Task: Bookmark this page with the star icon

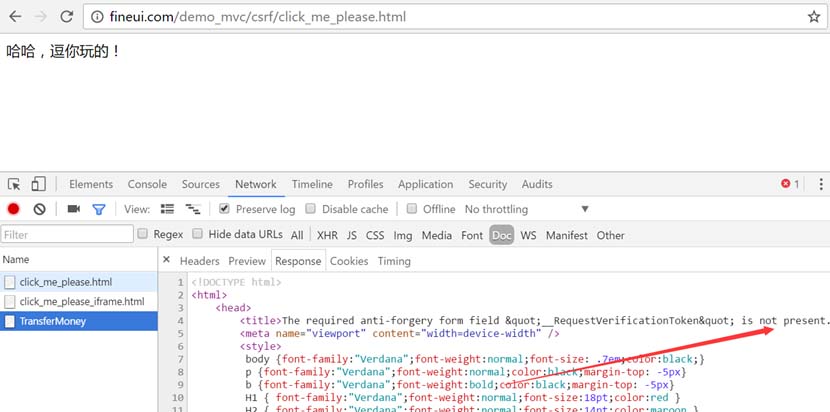Action: (x=814, y=17)
